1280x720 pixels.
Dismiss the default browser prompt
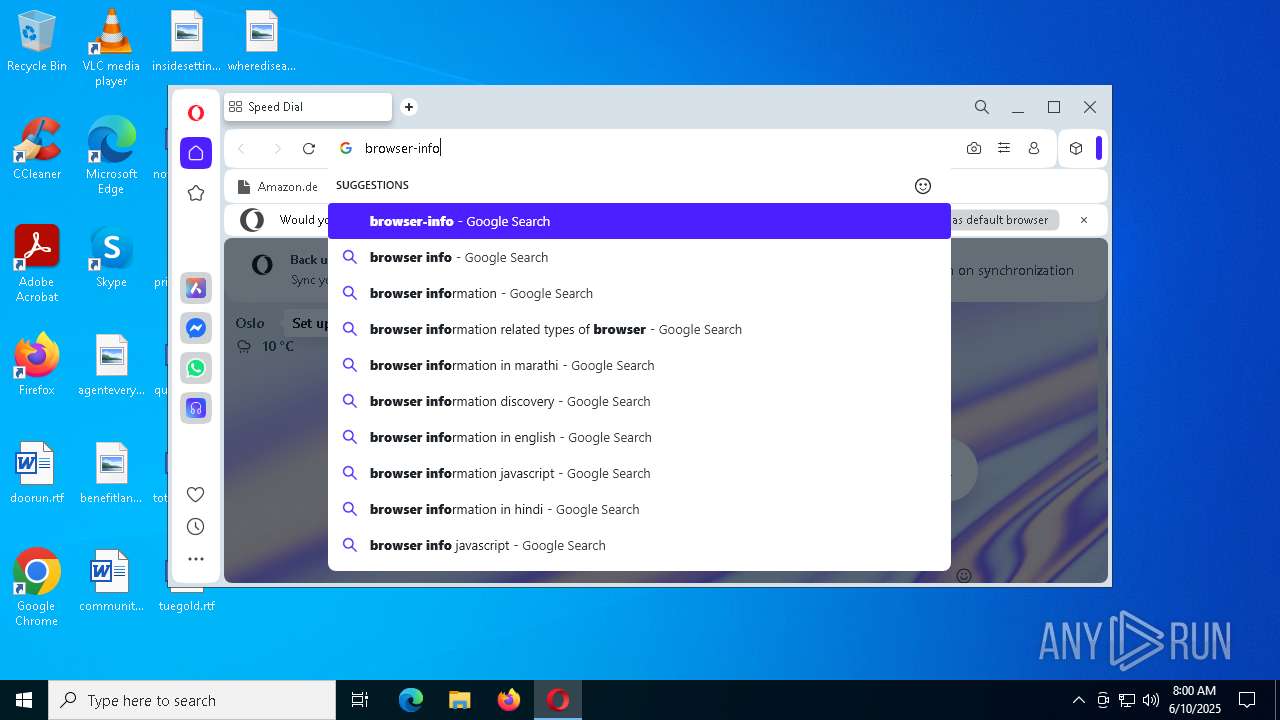click(1083, 220)
